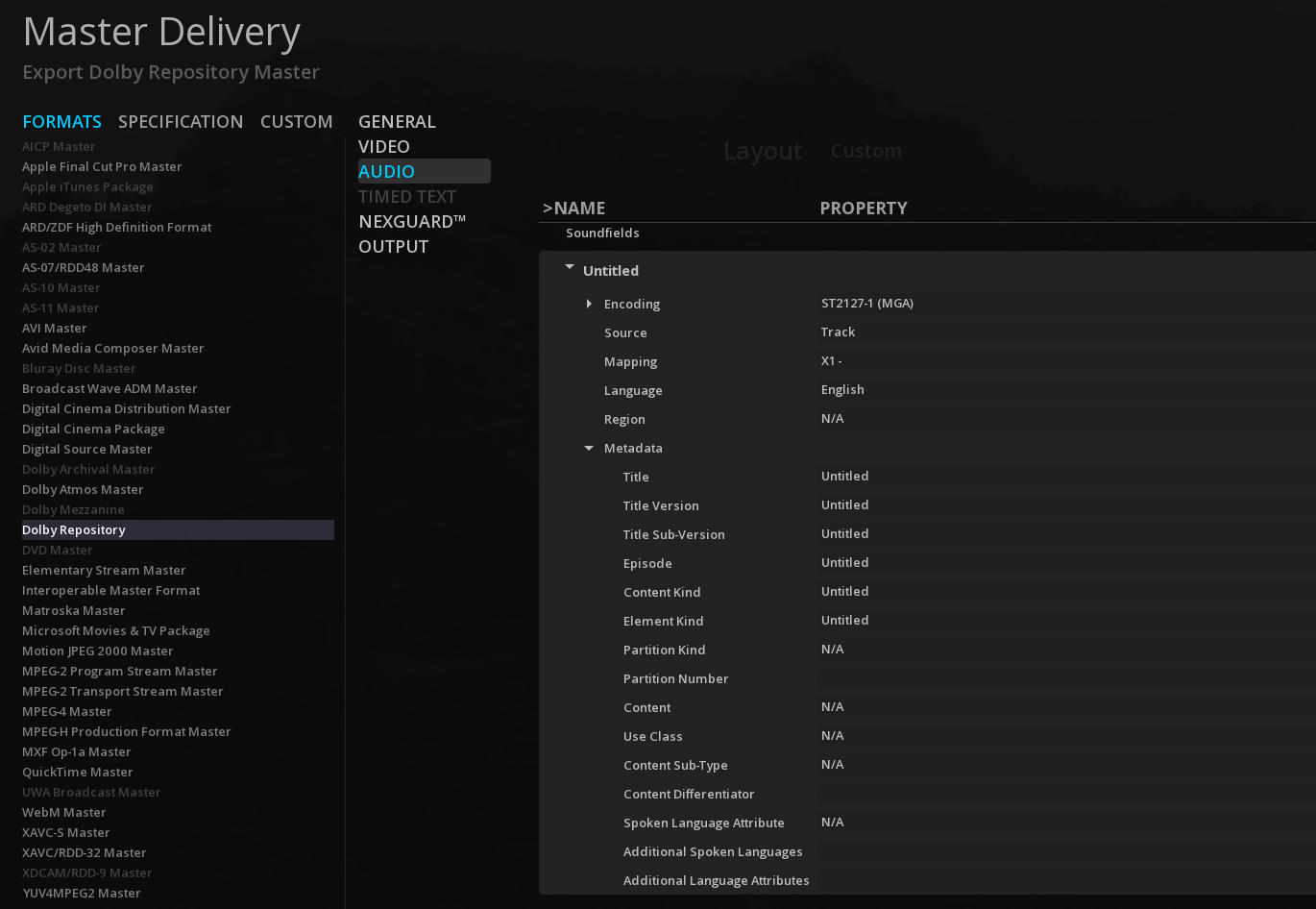Open the CUSTOM tab

[x=296, y=121]
